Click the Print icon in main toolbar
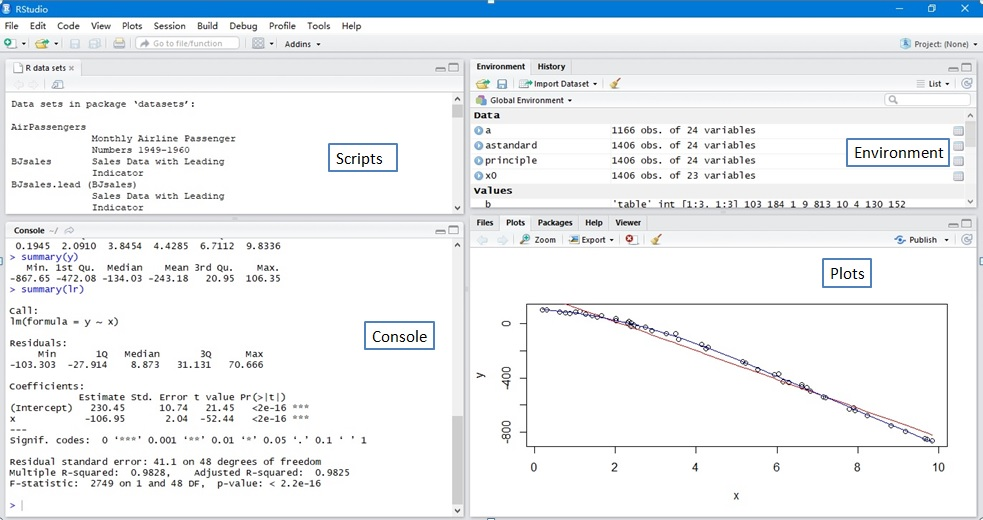Image resolution: width=983 pixels, height=520 pixels. coord(119,43)
